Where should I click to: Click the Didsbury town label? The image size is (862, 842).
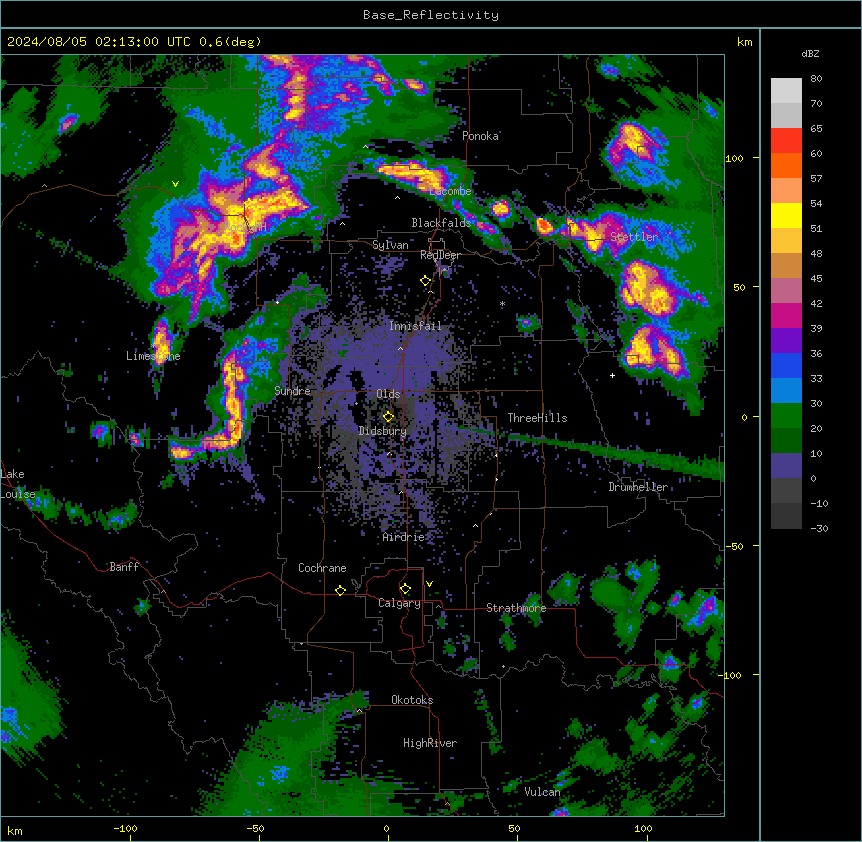click(383, 431)
